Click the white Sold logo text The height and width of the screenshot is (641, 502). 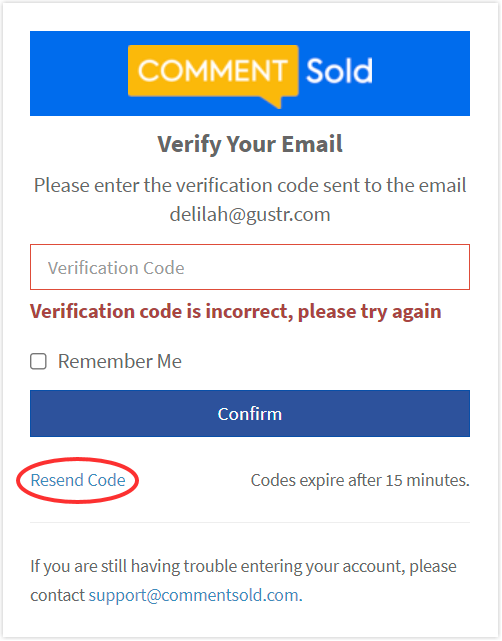click(339, 71)
